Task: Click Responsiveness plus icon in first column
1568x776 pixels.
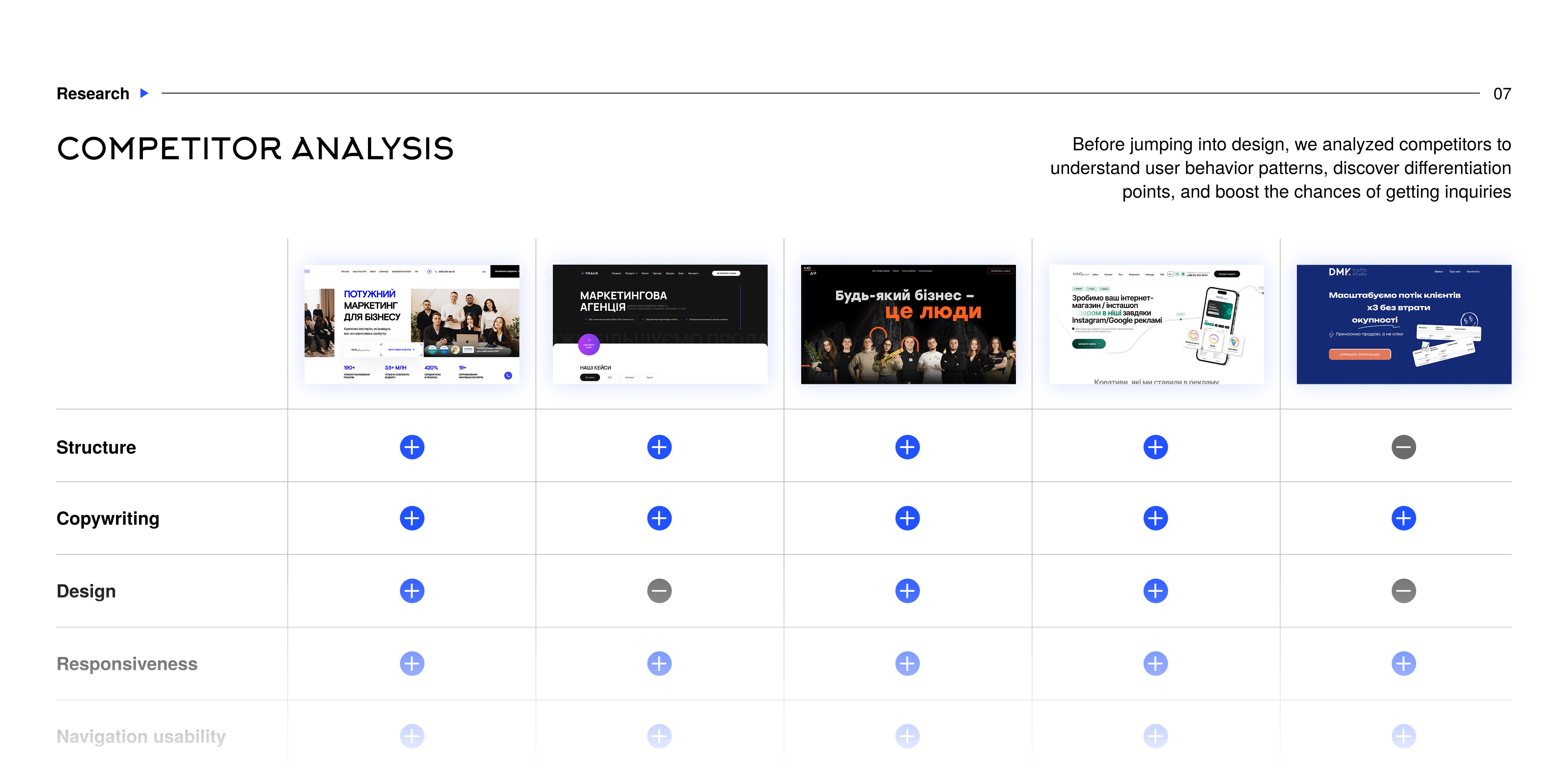Action: click(412, 663)
